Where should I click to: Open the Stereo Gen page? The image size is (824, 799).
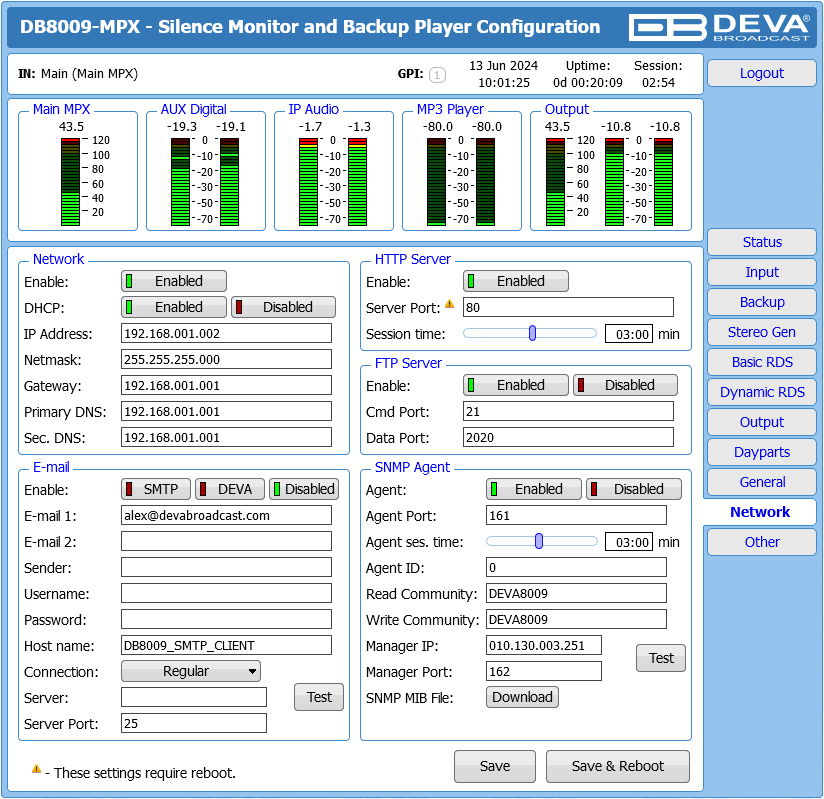(x=761, y=332)
